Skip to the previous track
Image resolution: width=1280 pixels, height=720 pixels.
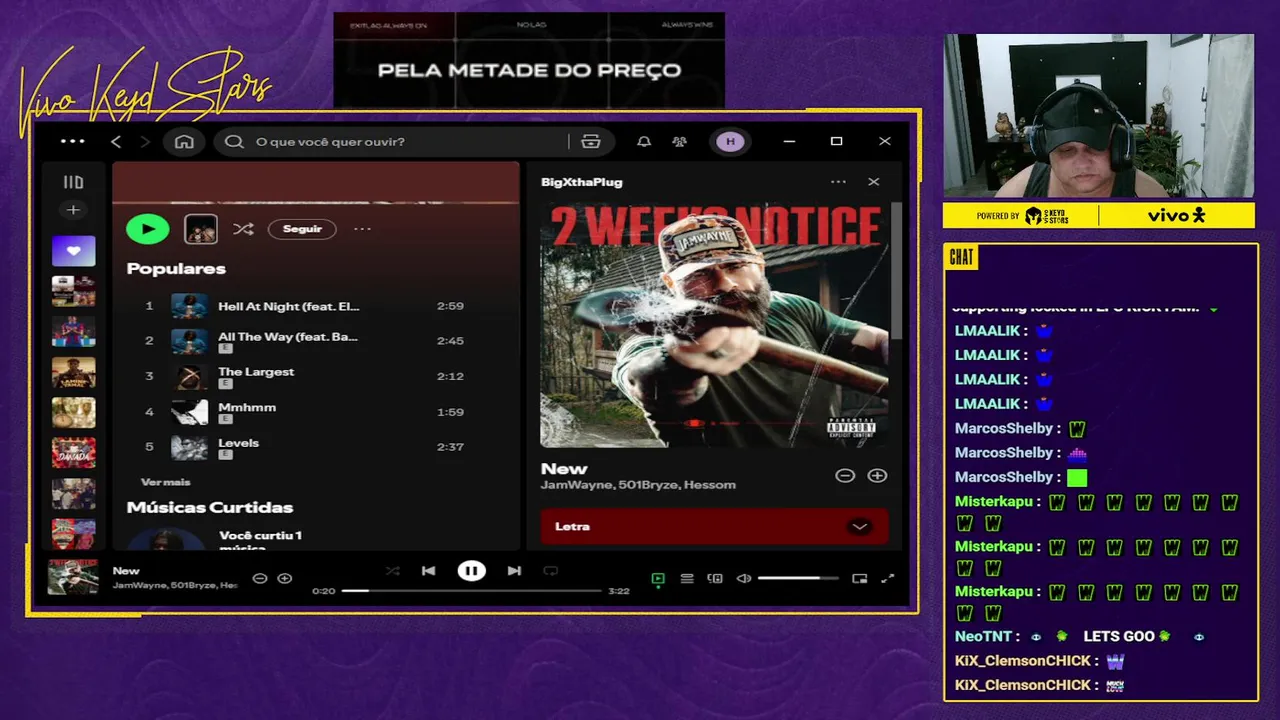click(428, 571)
